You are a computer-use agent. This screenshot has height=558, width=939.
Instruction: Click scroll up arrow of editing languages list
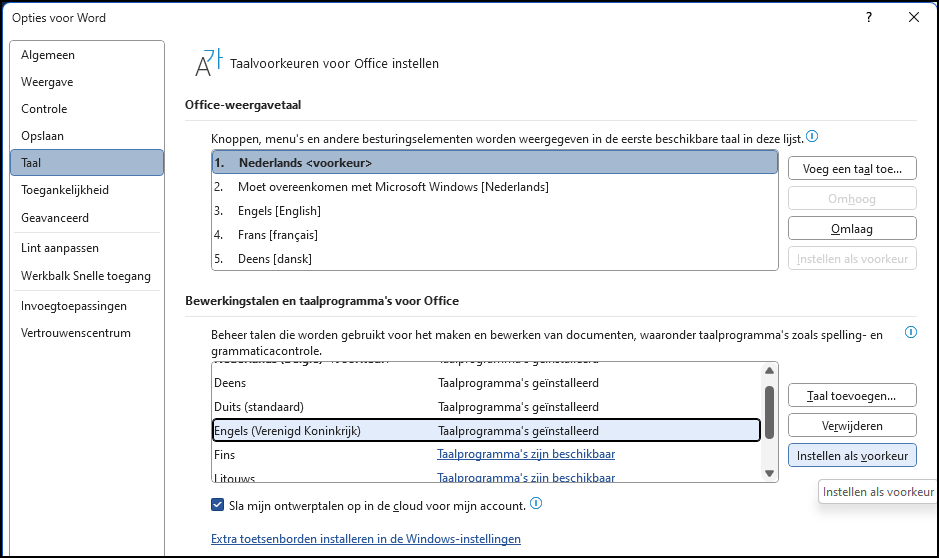coord(770,371)
